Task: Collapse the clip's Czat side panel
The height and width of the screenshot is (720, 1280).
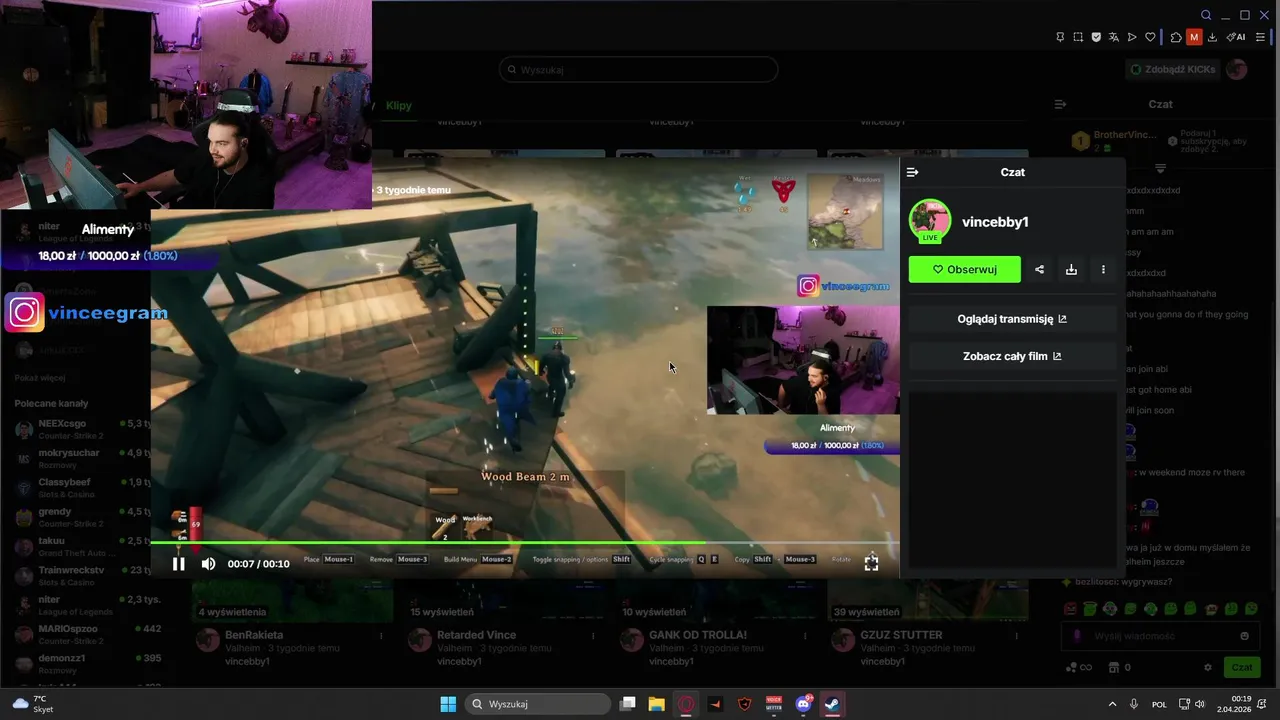Action: click(912, 172)
